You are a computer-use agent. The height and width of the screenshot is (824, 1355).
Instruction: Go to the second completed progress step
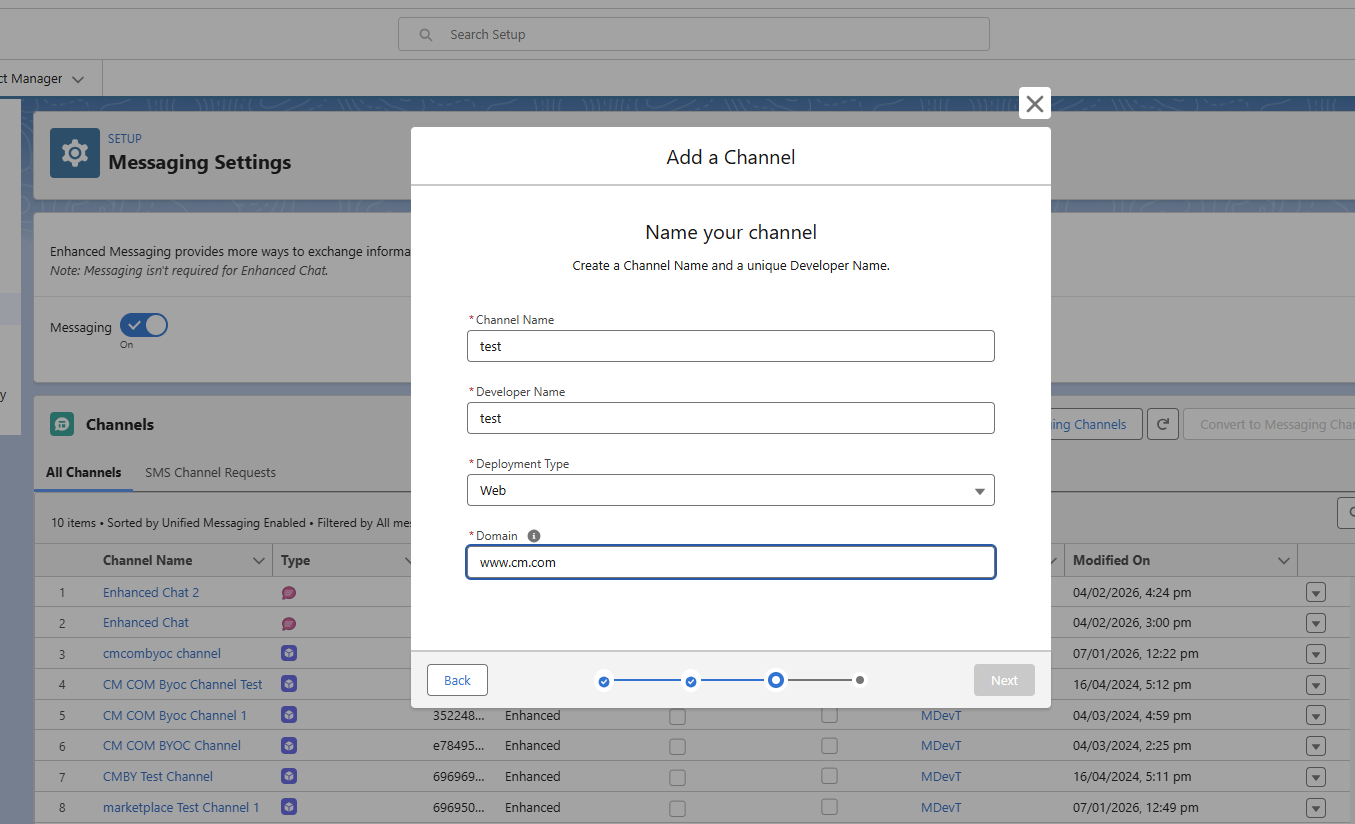[x=691, y=681]
